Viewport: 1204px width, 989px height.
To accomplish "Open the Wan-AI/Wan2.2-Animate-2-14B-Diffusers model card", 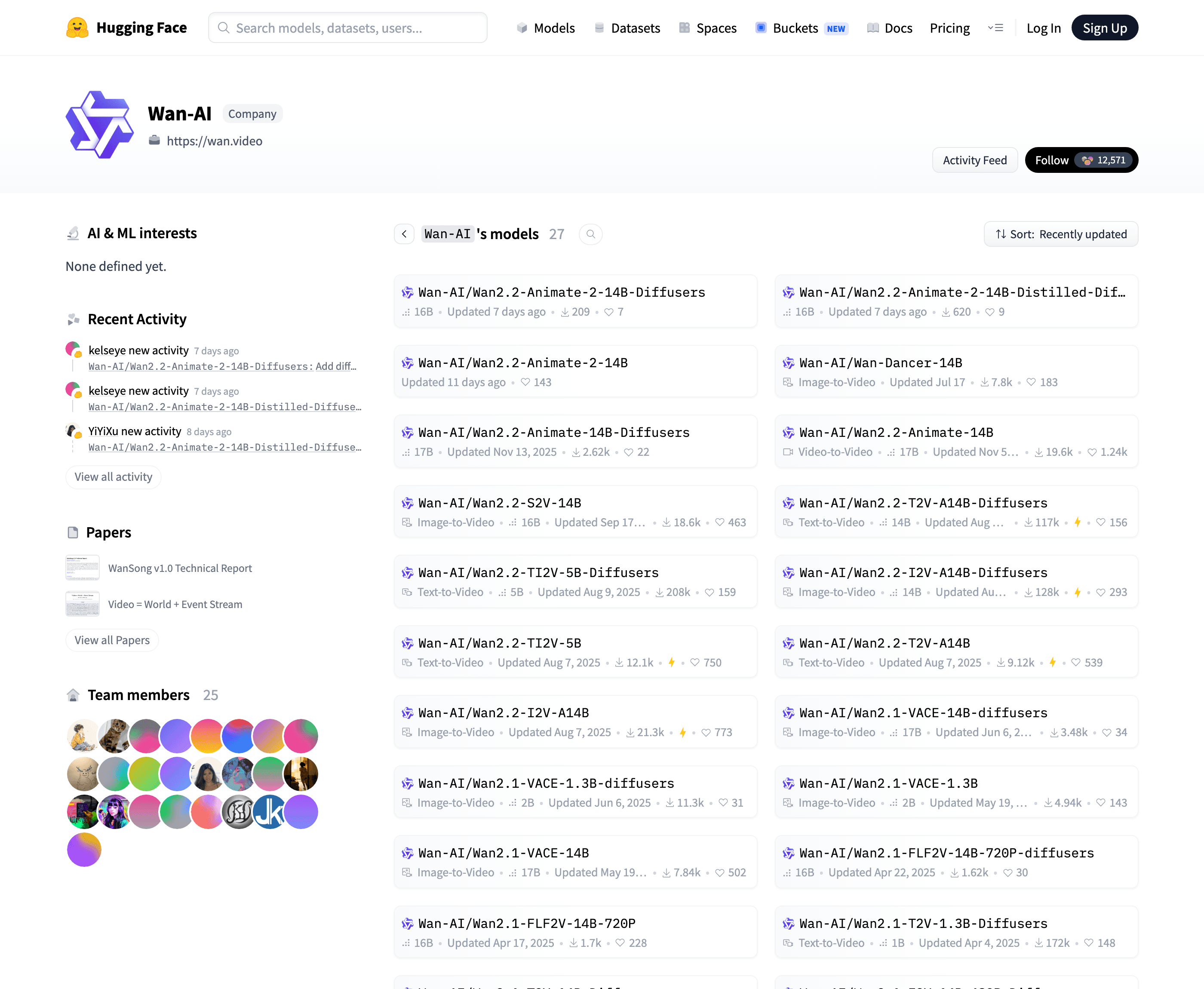I will click(575, 301).
